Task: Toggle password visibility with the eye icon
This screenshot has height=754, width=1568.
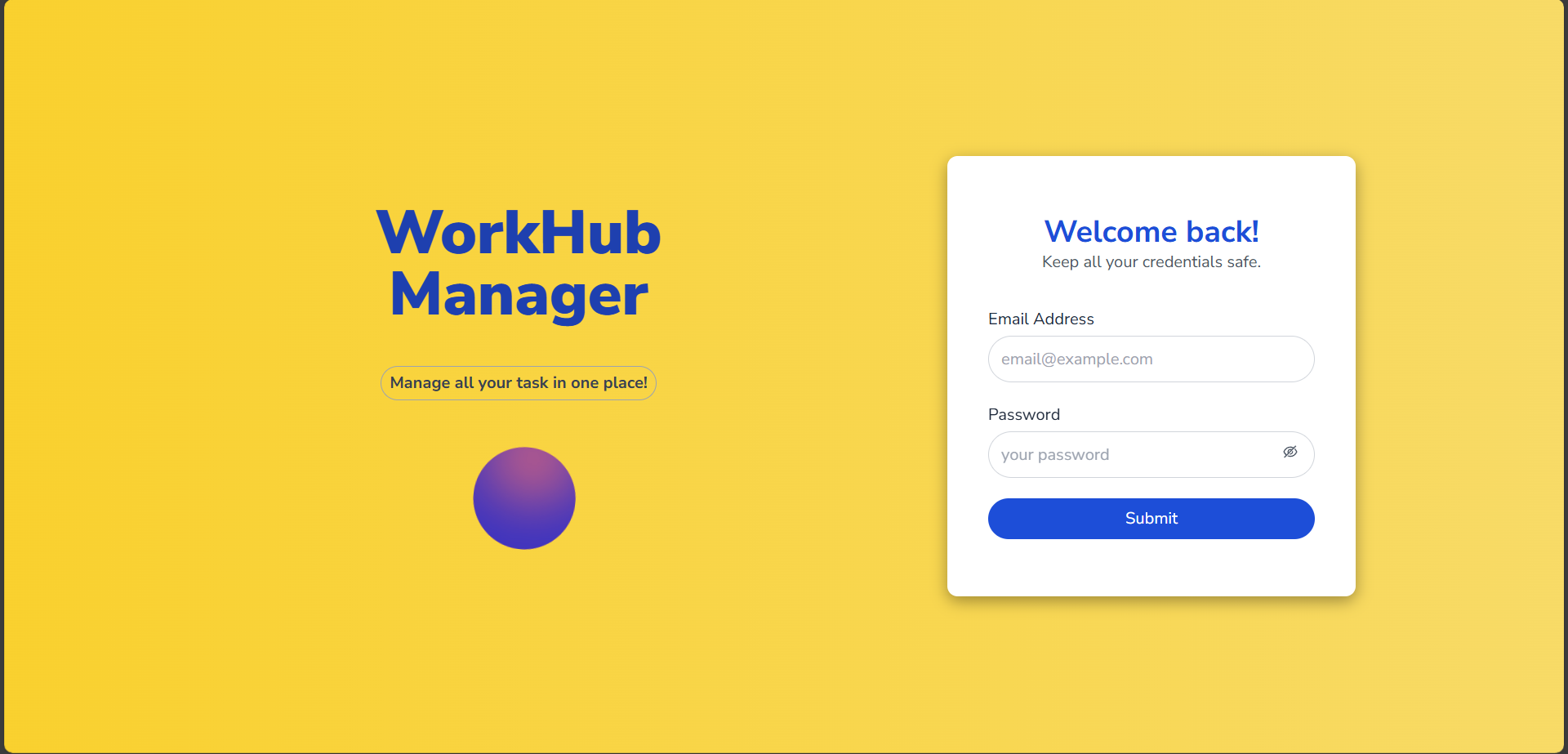Action: click(1290, 453)
